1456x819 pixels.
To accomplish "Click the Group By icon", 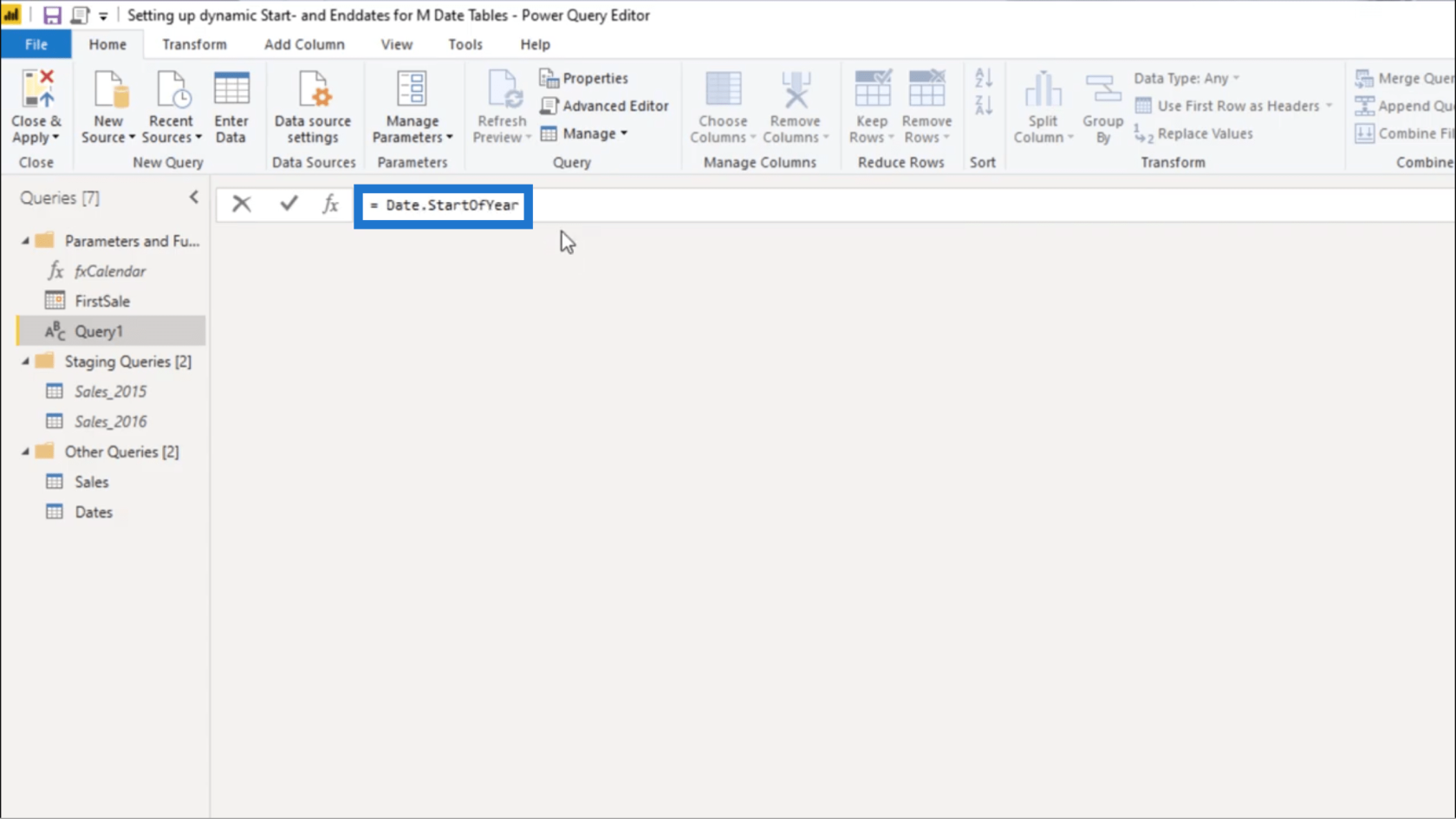I will pos(1102,89).
